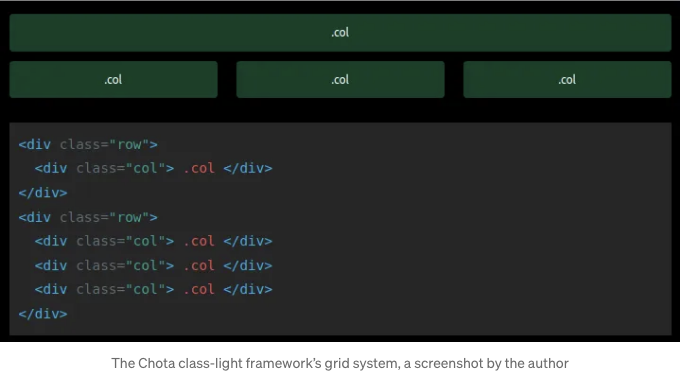Screen dimensions: 680x371
Task: Click the first opening div class="row" line
Action: point(88,144)
